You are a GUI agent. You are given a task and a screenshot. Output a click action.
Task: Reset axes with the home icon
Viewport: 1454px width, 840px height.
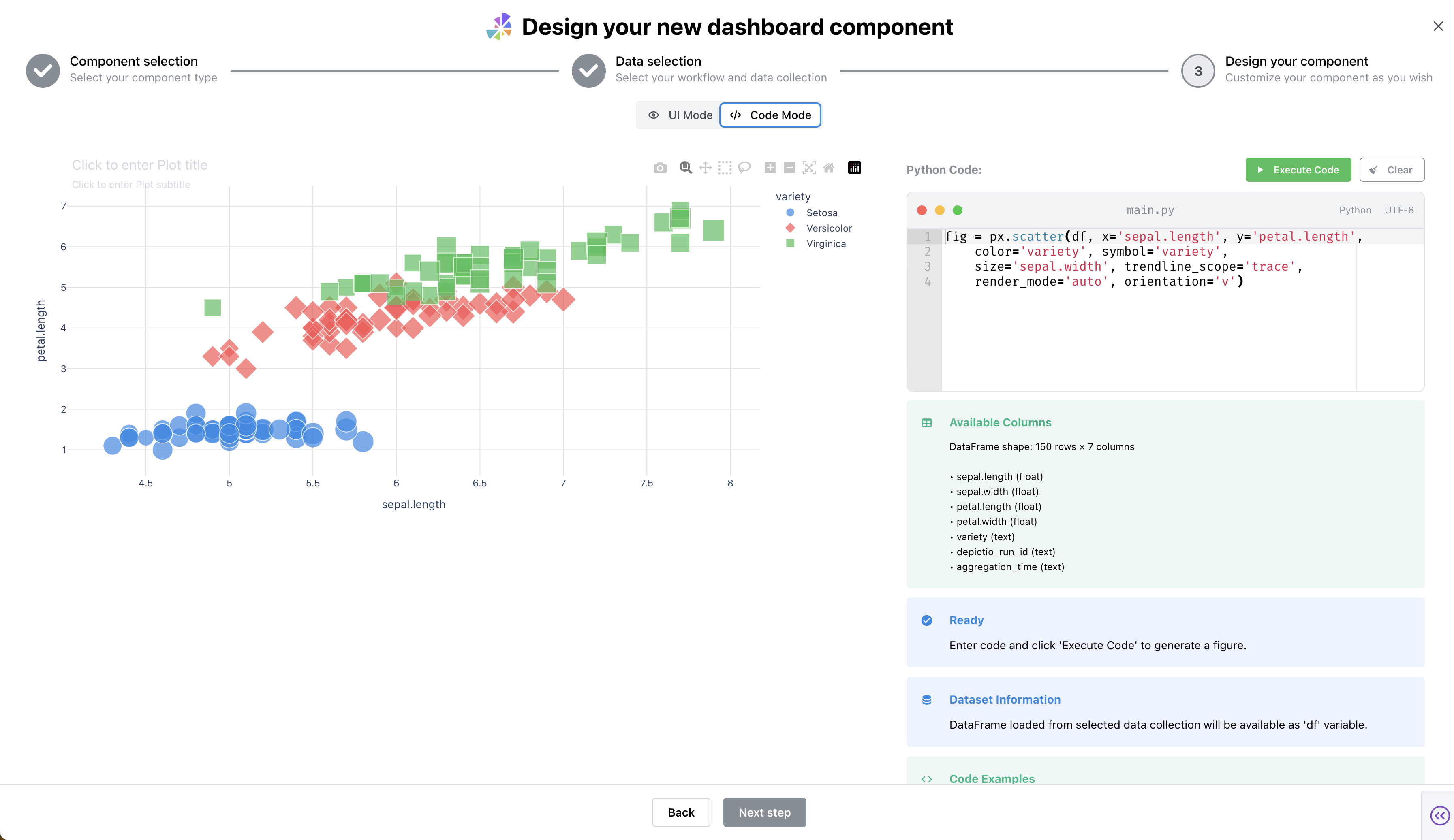(x=829, y=168)
